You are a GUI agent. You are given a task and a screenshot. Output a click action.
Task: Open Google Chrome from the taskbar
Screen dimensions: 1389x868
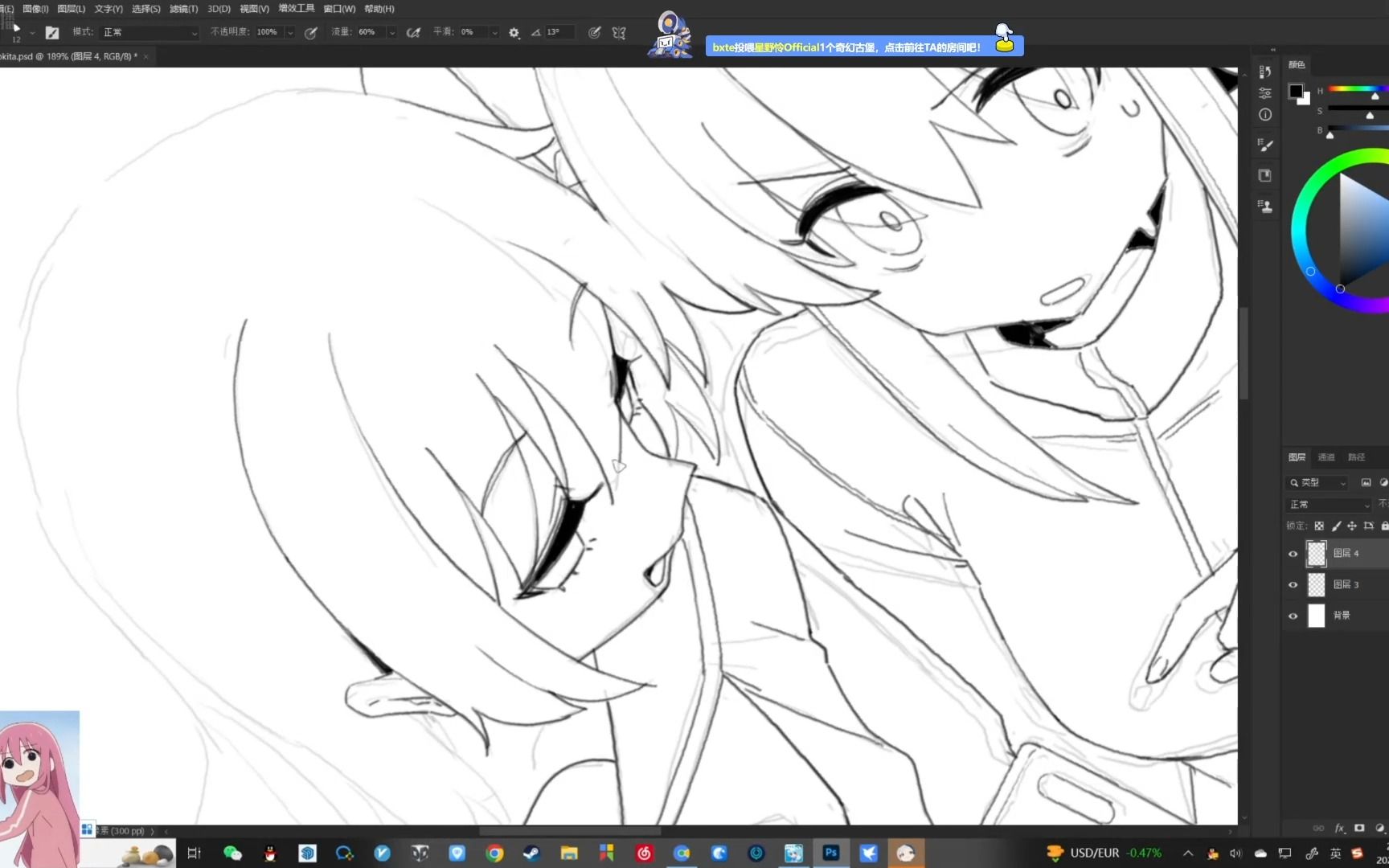[x=494, y=854]
